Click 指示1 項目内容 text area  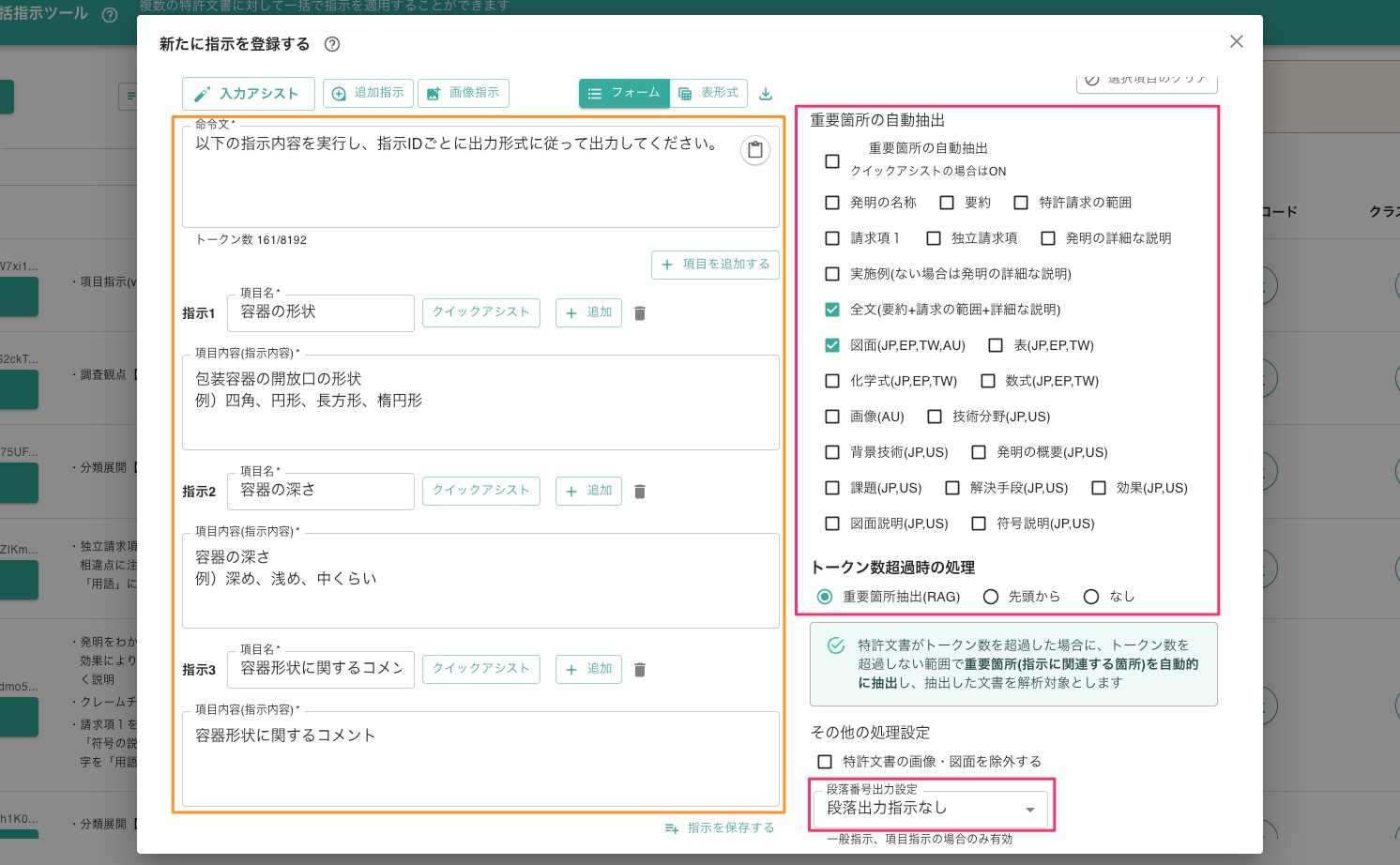click(x=480, y=402)
